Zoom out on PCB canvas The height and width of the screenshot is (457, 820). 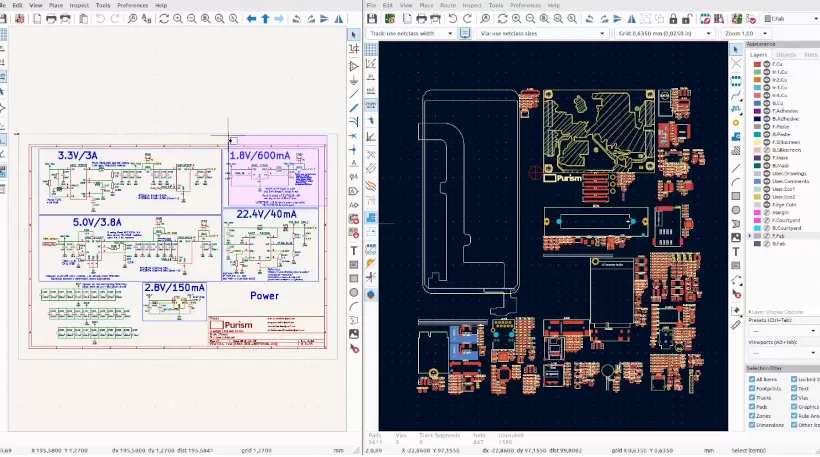click(x=530, y=19)
